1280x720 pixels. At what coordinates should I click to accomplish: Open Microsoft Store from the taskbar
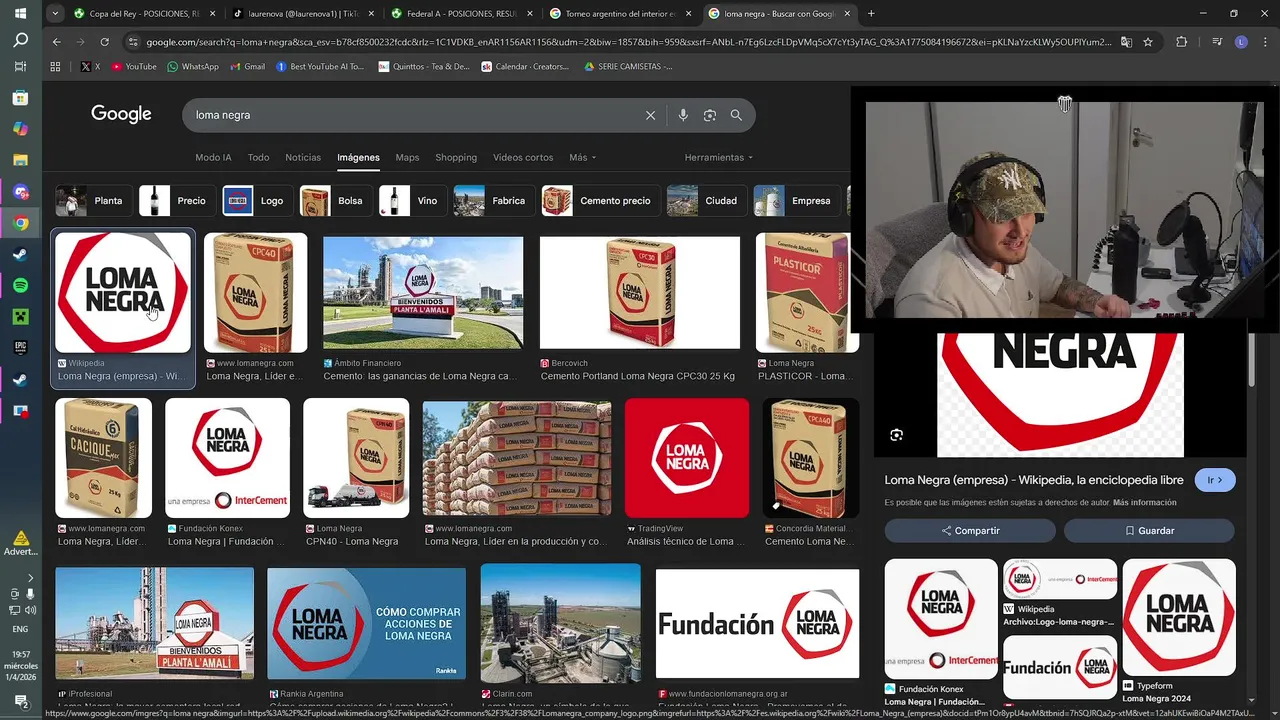click(x=21, y=98)
